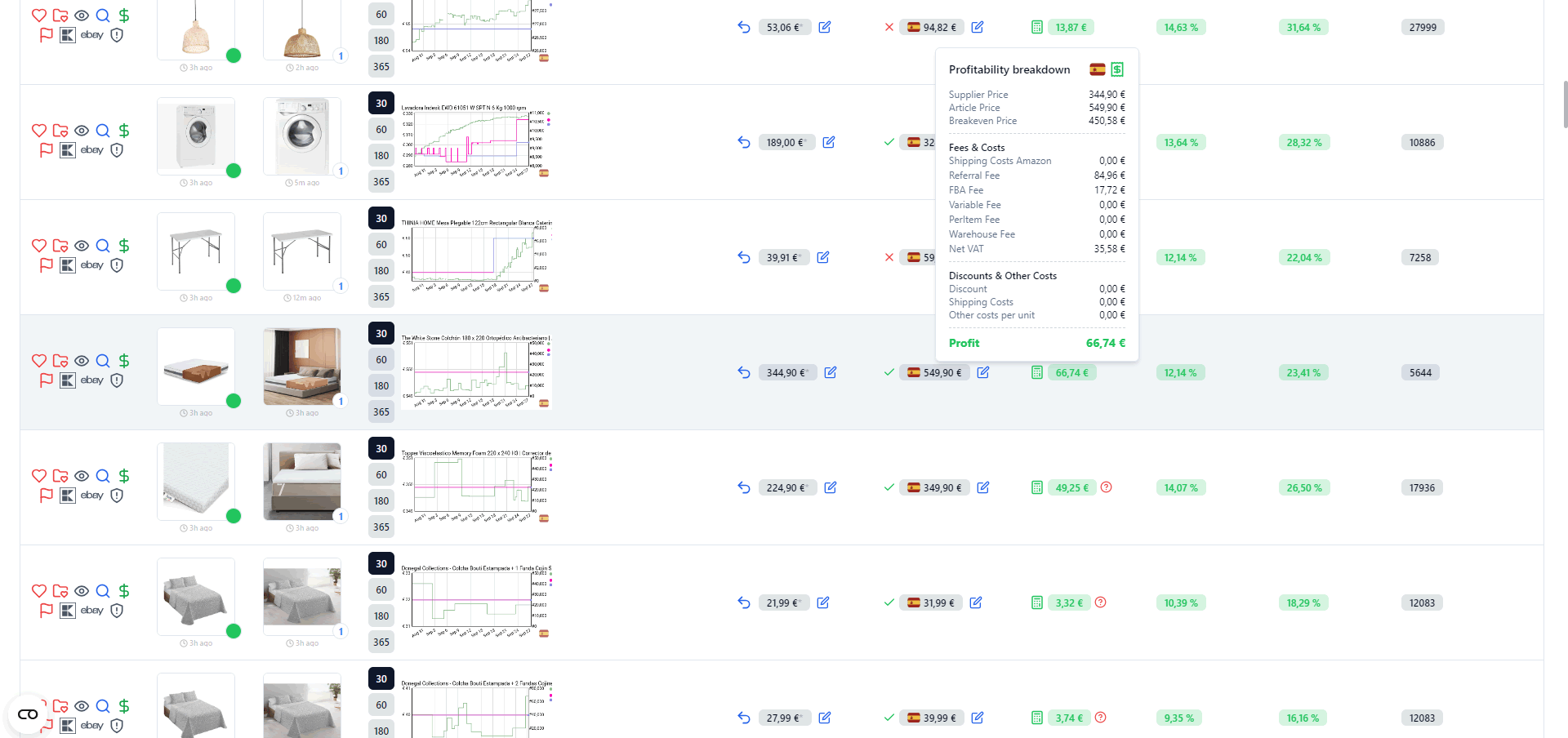The image size is (1568, 738).
Task: Edit the 94,82 € article price
Action: coord(978,27)
